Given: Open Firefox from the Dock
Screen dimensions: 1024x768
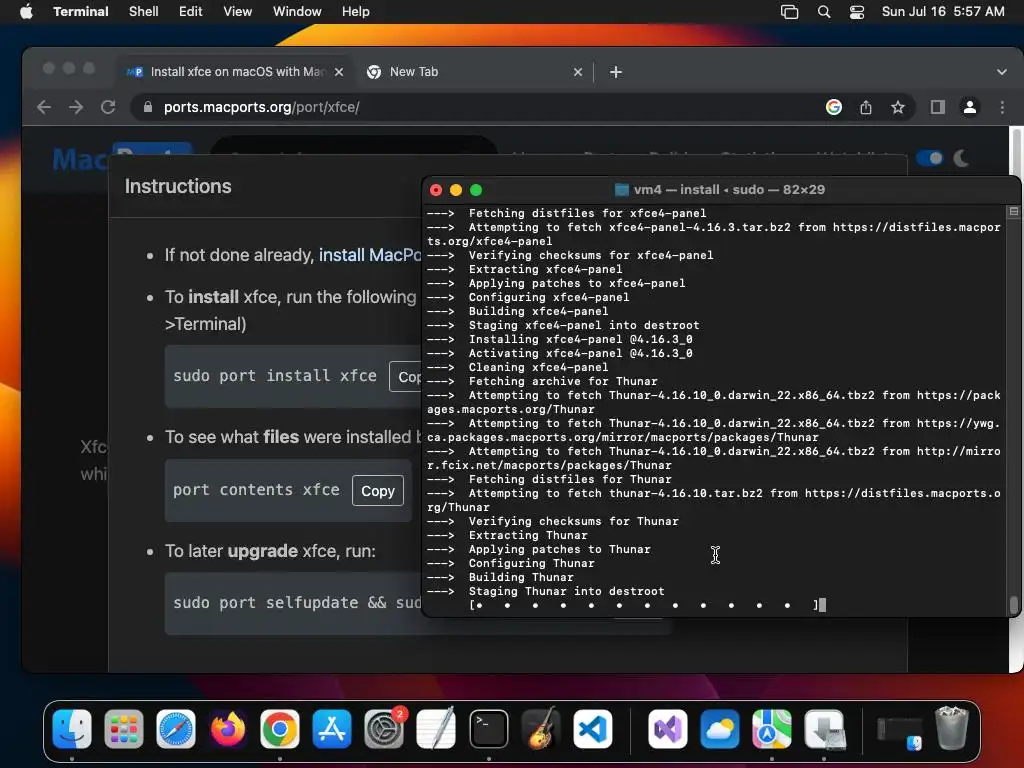Looking at the screenshot, I should coord(228,729).
